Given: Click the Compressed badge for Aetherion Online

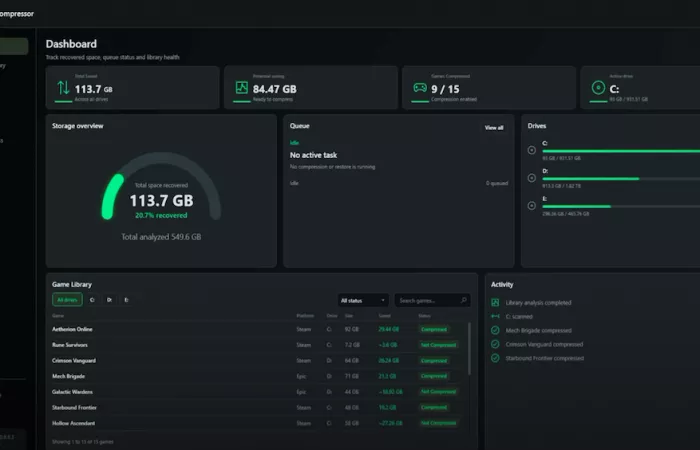Looking at the screenshot, I should tap(434, 329).
